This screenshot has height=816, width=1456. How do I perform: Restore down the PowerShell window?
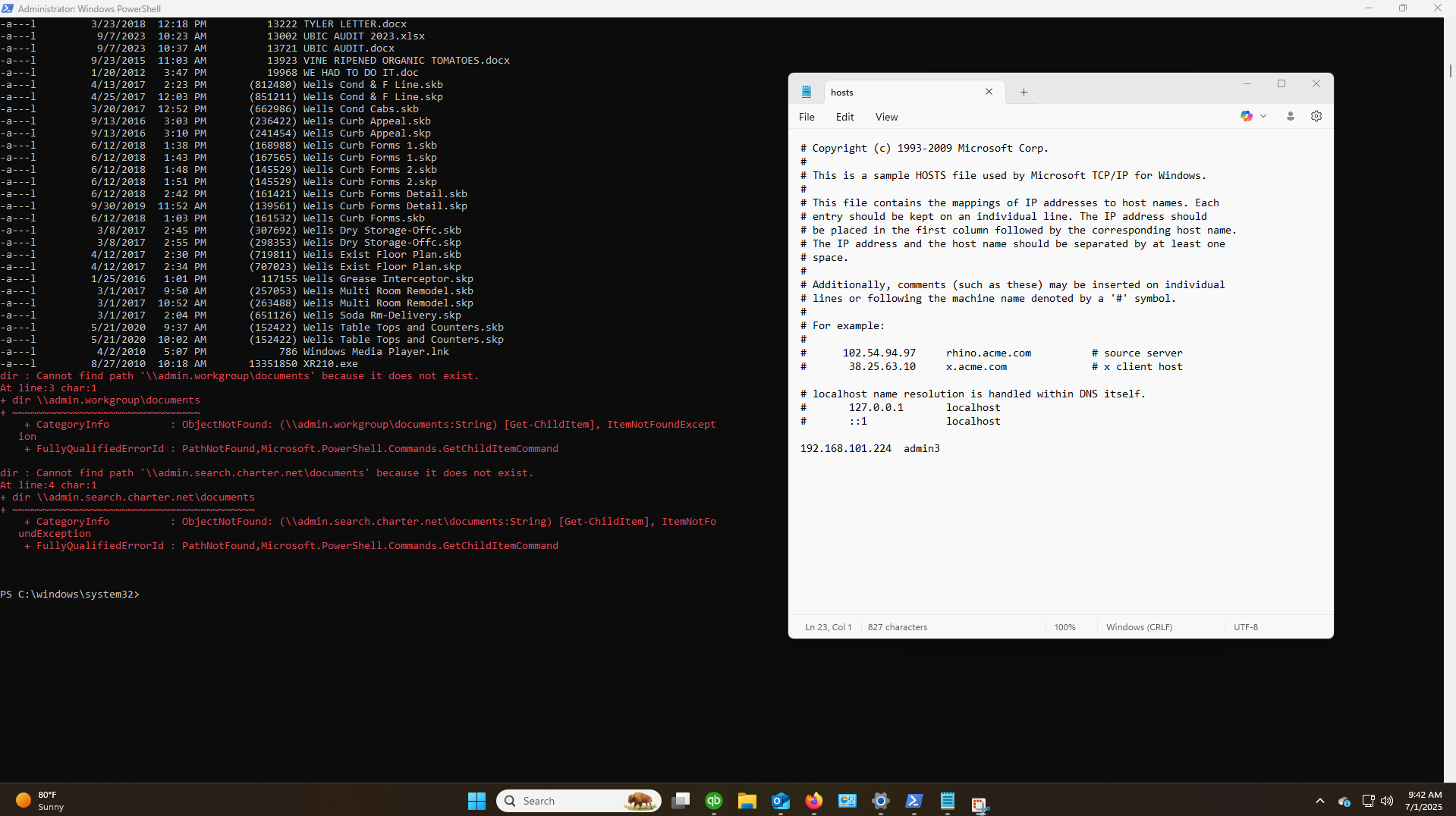[x=1403, y=8]
